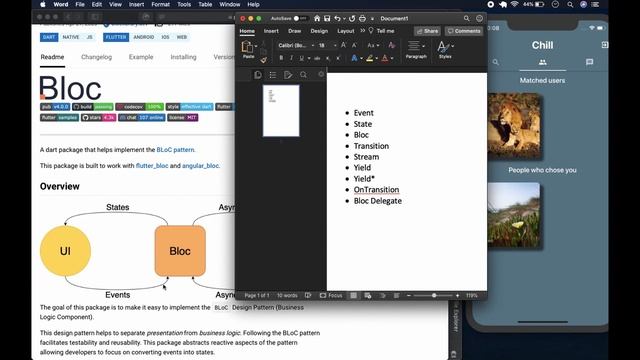Apply Subscript formatting
640x360 pixels.
click(328, 58)
